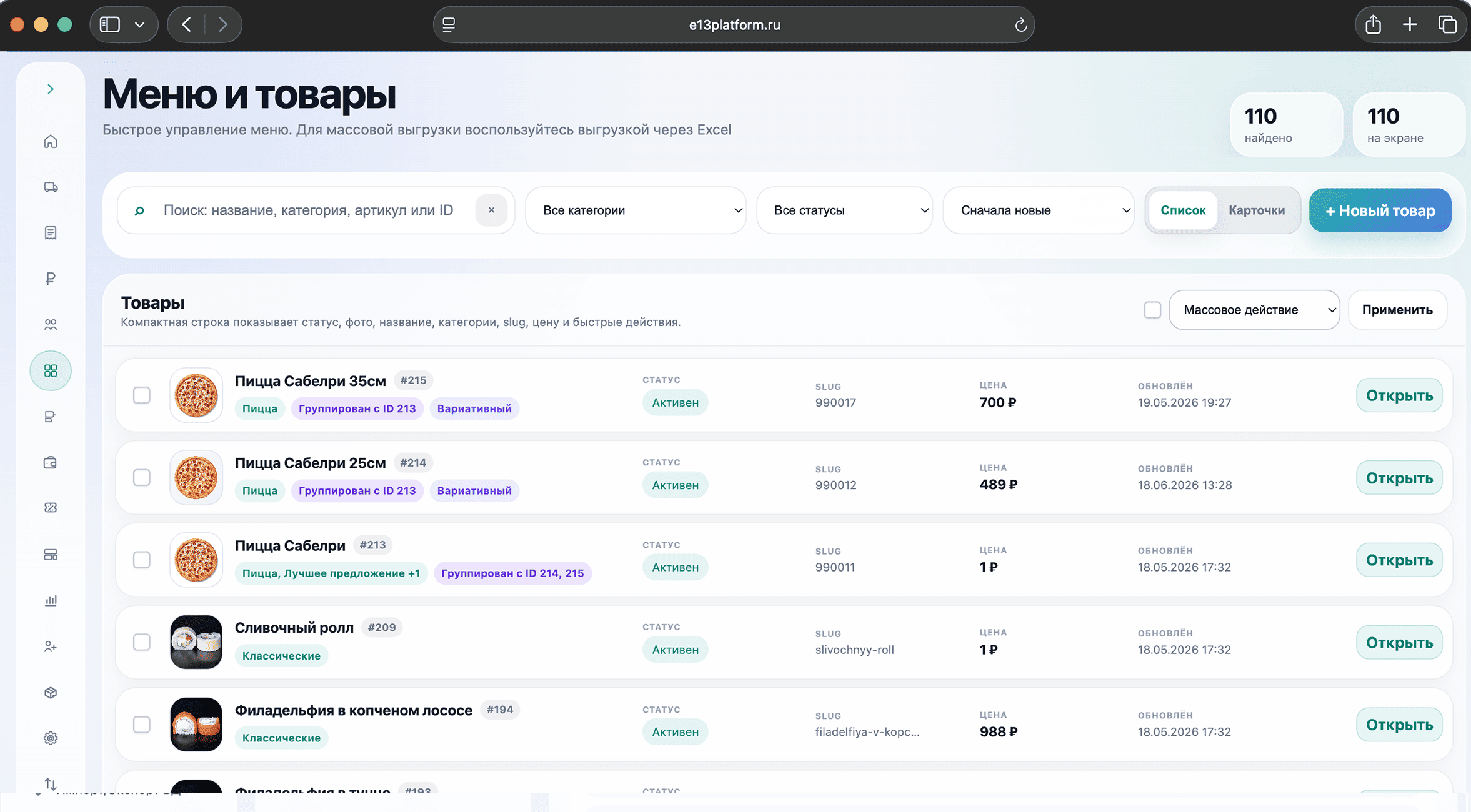This screenshot has width=1471, height=812.
Task: Open the import/export arrows icon in sidebar
Action: pos(51,783)
